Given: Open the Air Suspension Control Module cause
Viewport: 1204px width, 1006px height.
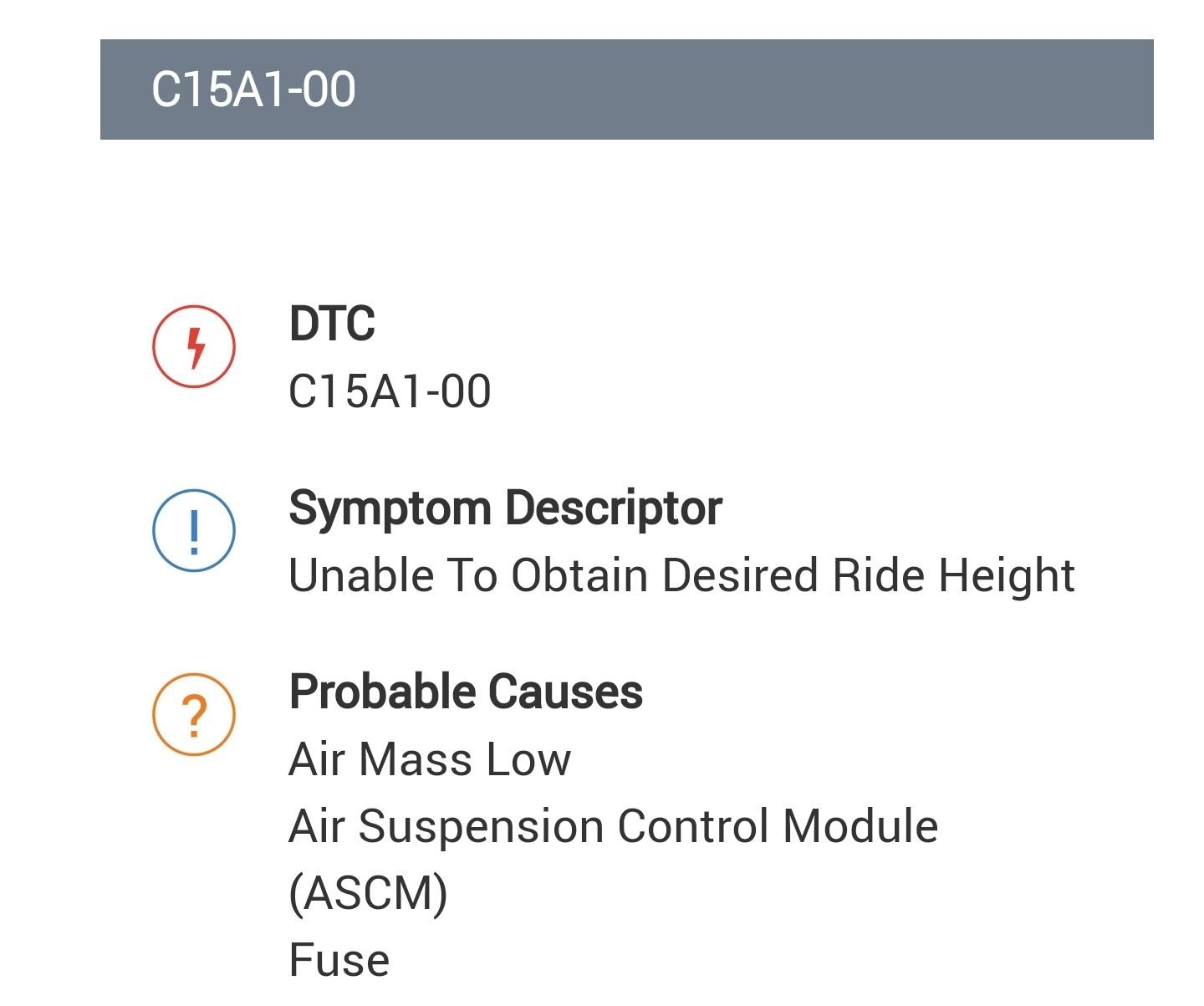Looking at the screenshot, I should pos(614,826).
